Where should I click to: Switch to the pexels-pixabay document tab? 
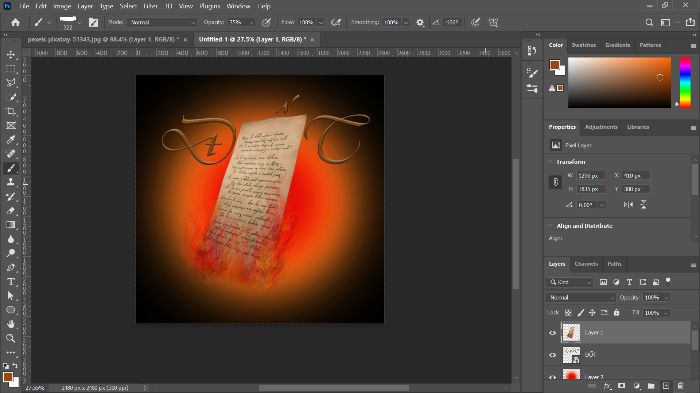(103, 39)
